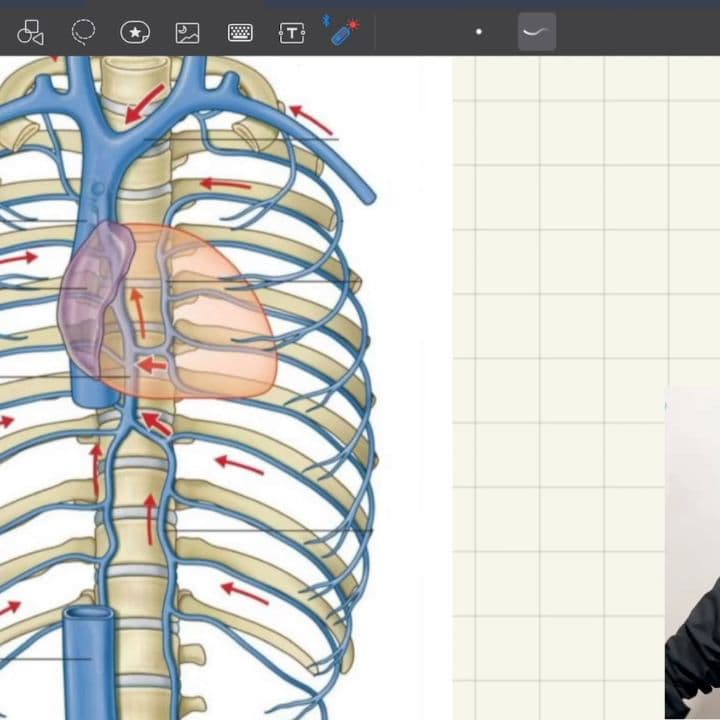Click the purple shaded right atrium region
The image size is (720, 720).
95,300
